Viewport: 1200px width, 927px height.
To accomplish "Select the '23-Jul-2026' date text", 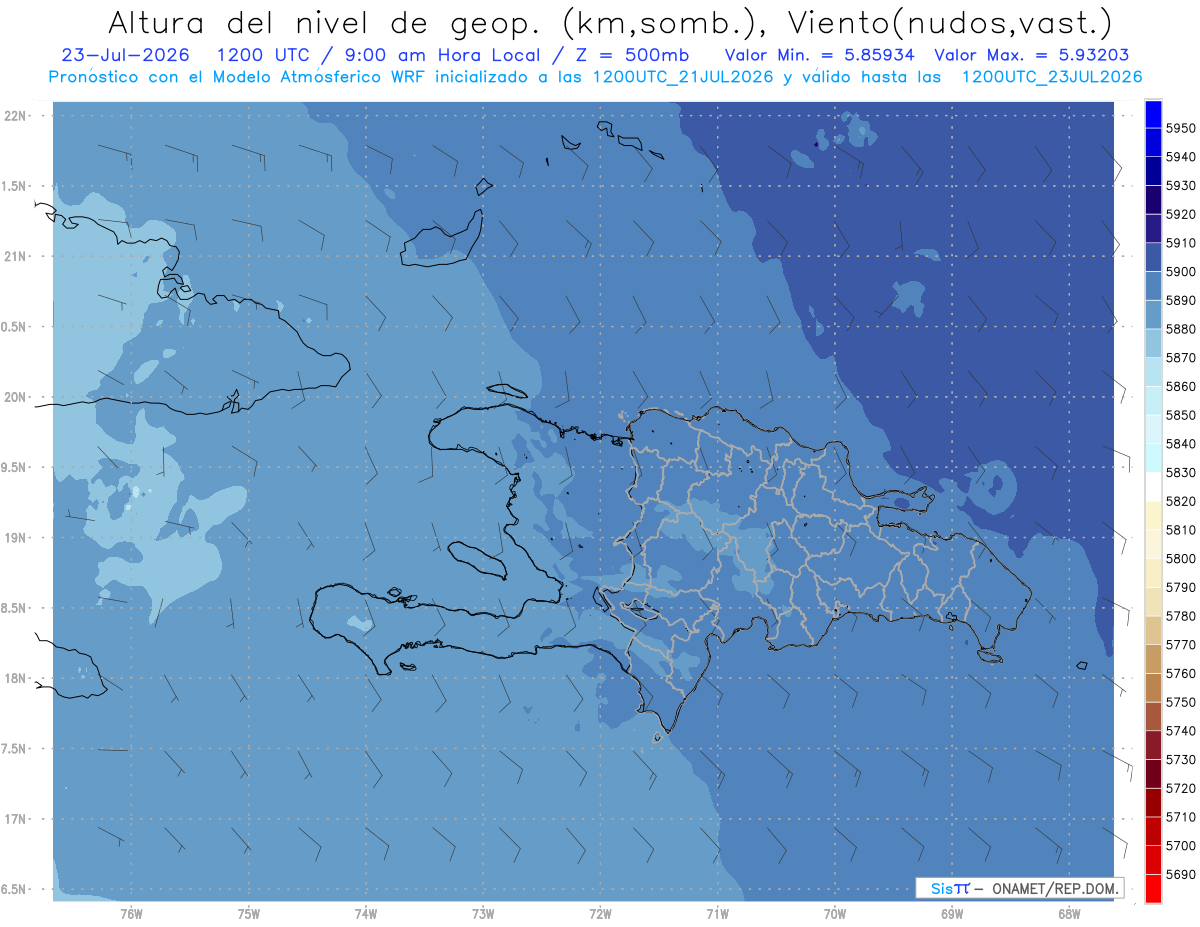I will (x=124, y=55).
